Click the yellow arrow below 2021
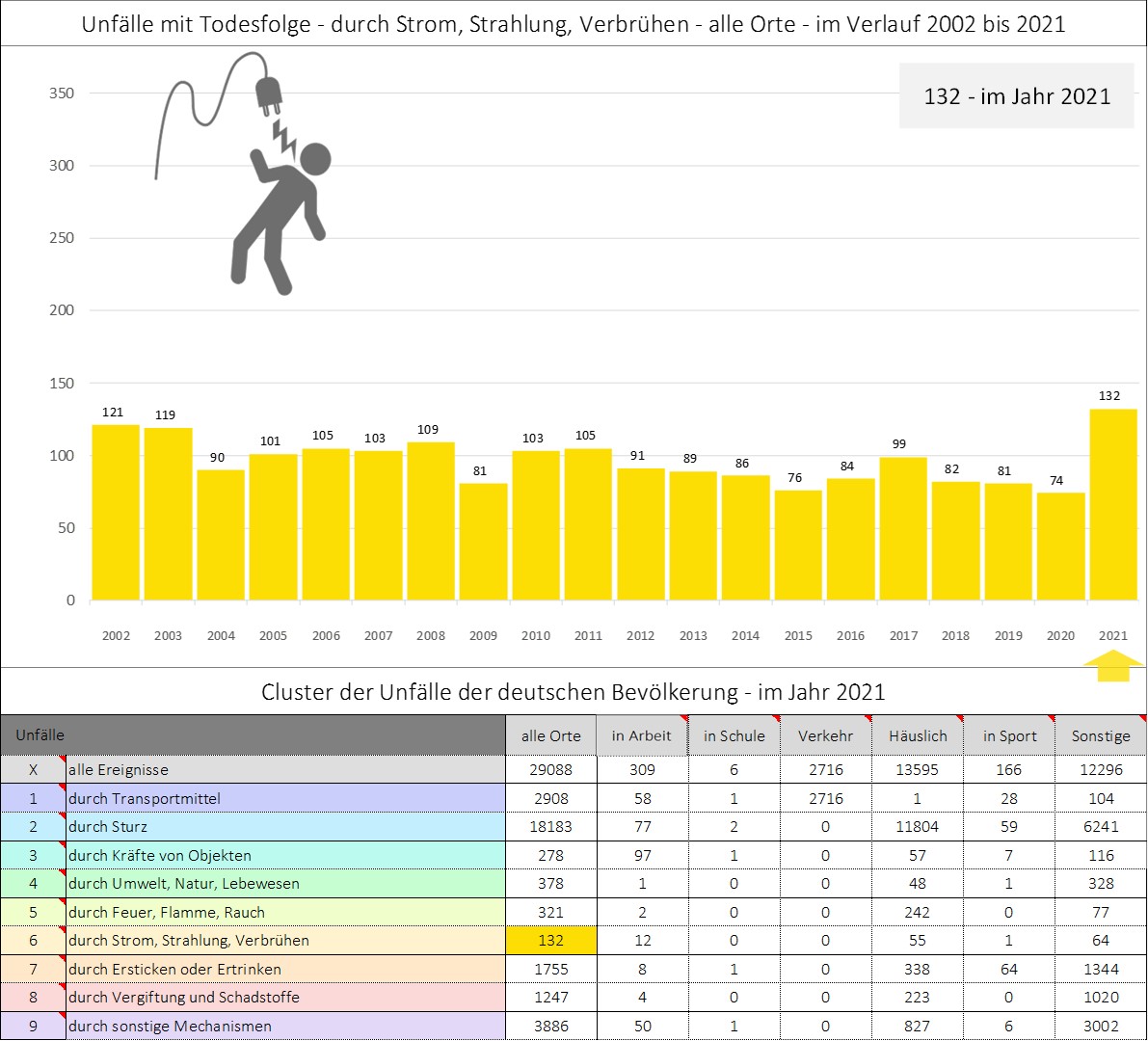 click(x=1113, y=666)
